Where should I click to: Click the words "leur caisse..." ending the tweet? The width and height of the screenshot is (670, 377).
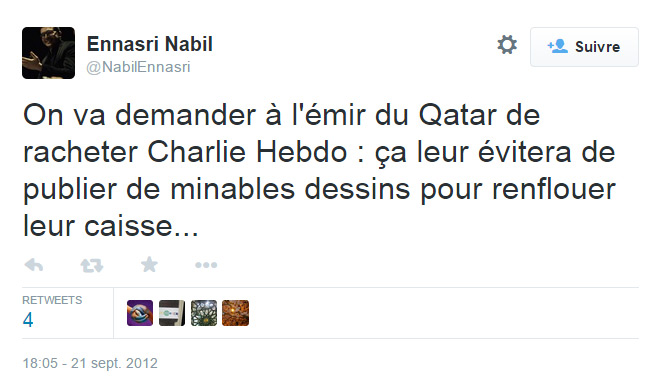[111, 226]
